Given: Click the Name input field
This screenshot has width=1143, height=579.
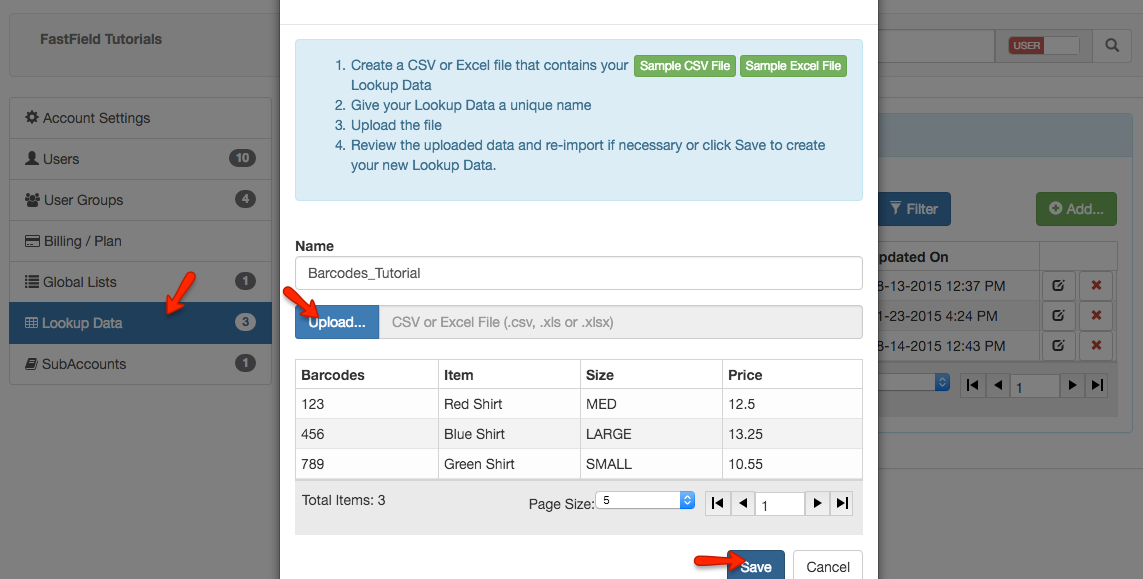Looking at the screenshot, I should tap(578, 273).
